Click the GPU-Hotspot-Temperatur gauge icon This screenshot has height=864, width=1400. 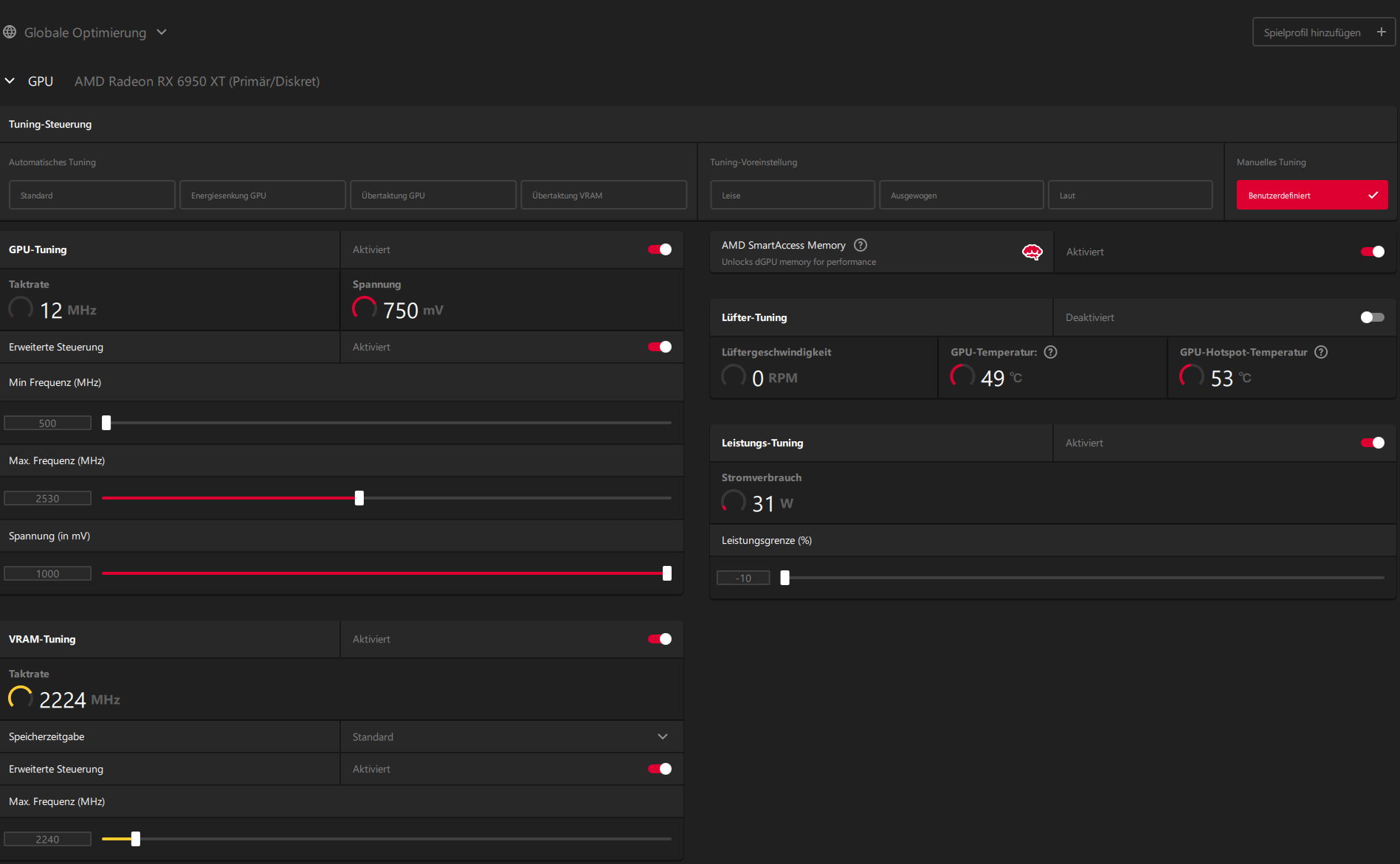1192,376
